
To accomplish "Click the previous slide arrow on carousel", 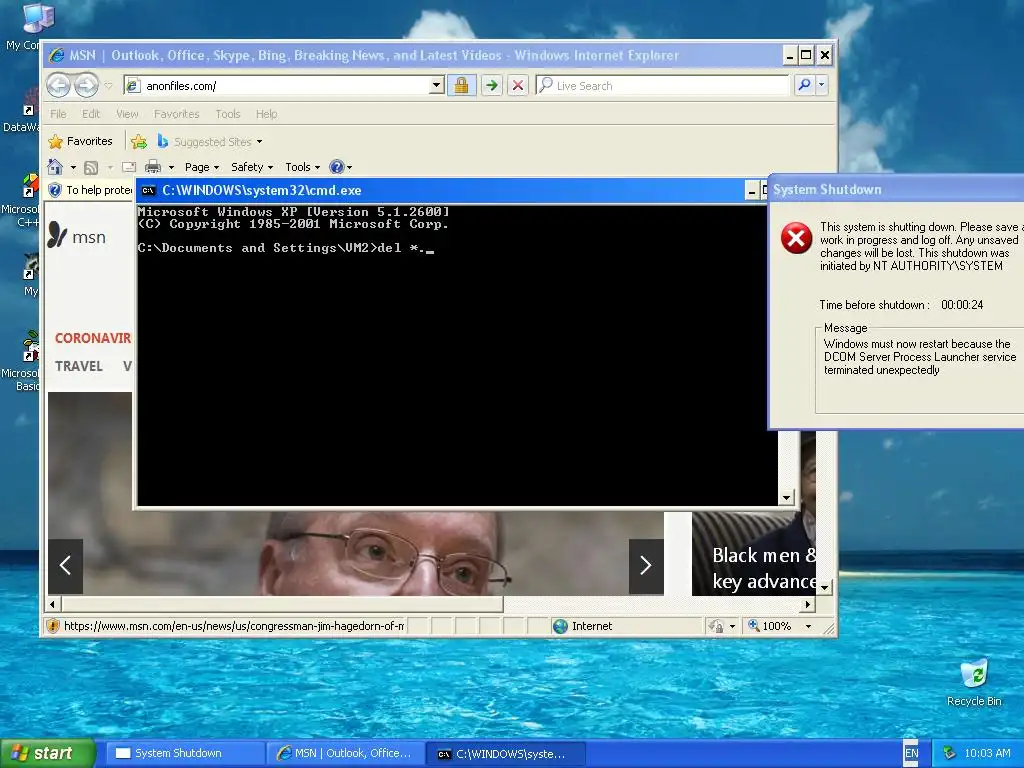I will point(65,566).
